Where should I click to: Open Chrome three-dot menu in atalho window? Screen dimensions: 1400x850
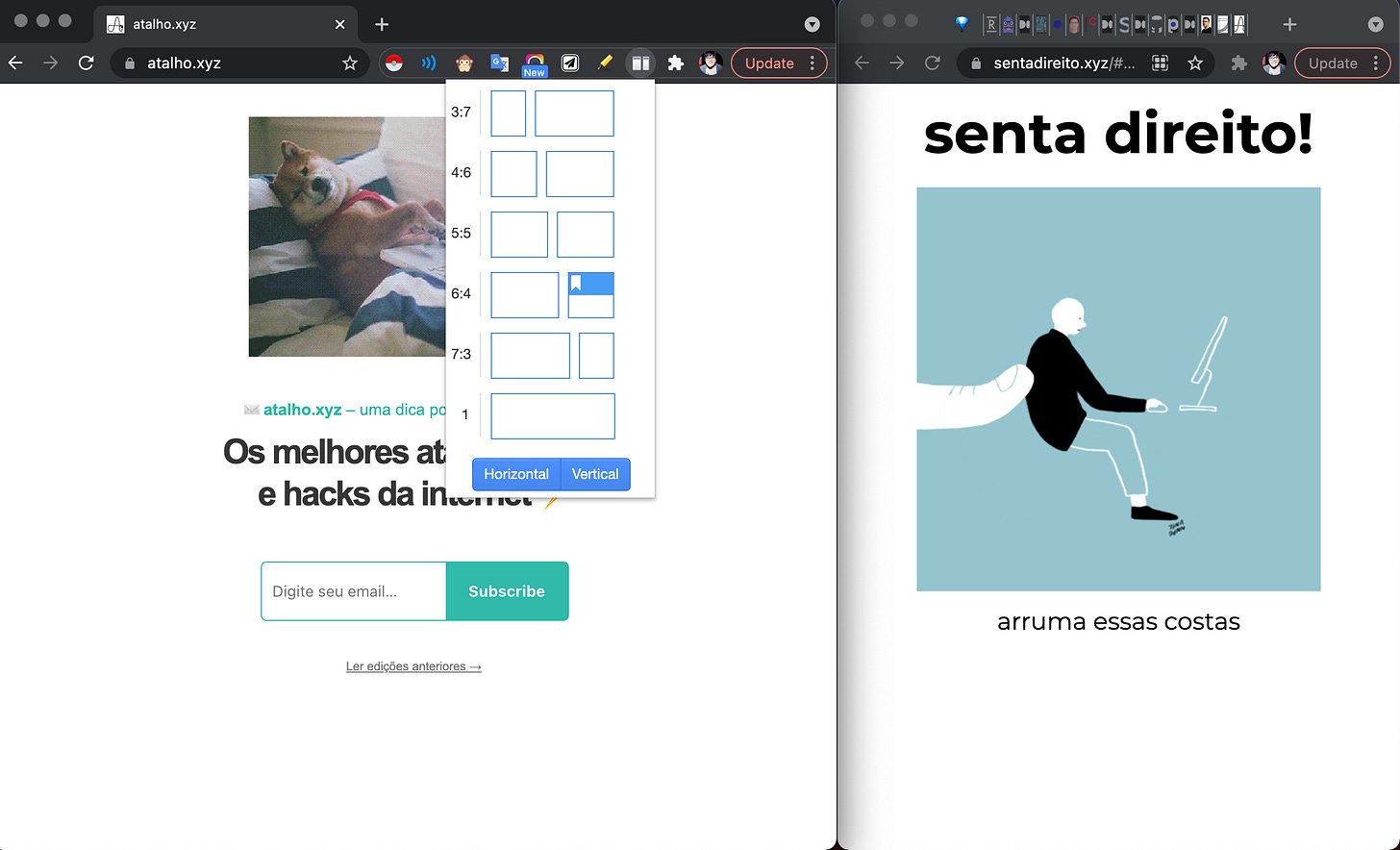point(812,63)
